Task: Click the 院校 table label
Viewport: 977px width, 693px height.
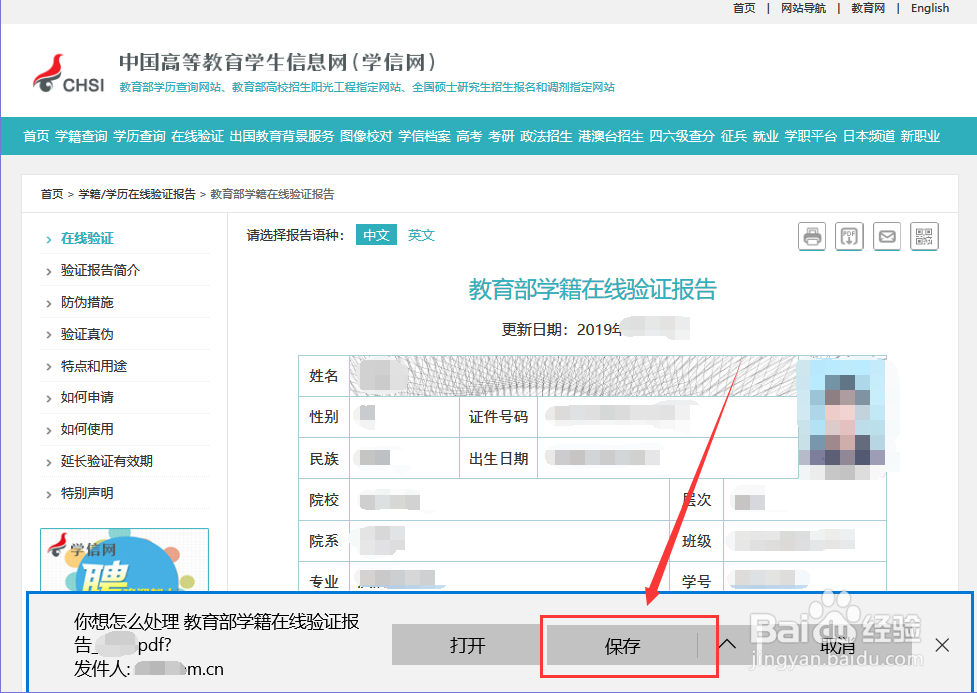Action: [x=324, y=500]
